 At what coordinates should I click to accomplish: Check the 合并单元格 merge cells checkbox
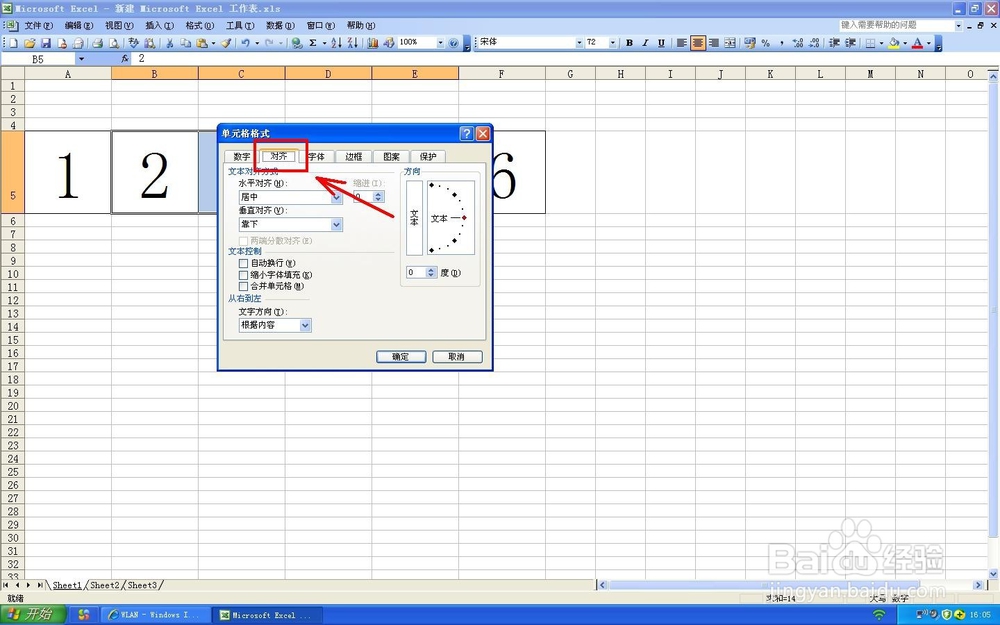point(243,286)
